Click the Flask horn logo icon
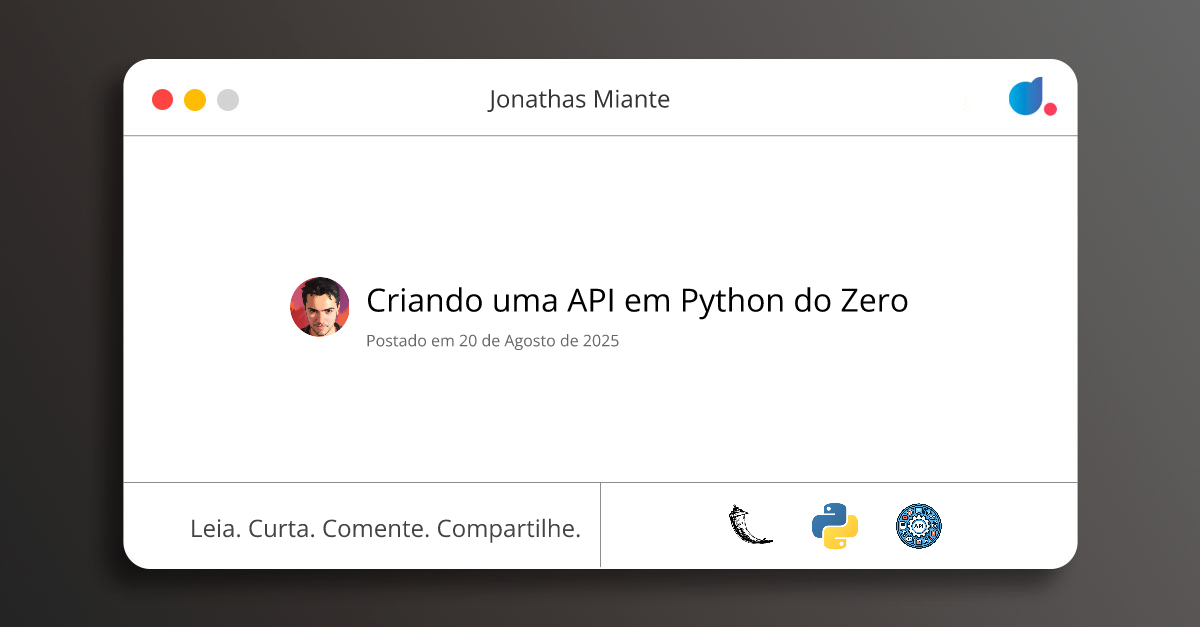The width and height of the screenshot is (1200, 628). point(751,525)
